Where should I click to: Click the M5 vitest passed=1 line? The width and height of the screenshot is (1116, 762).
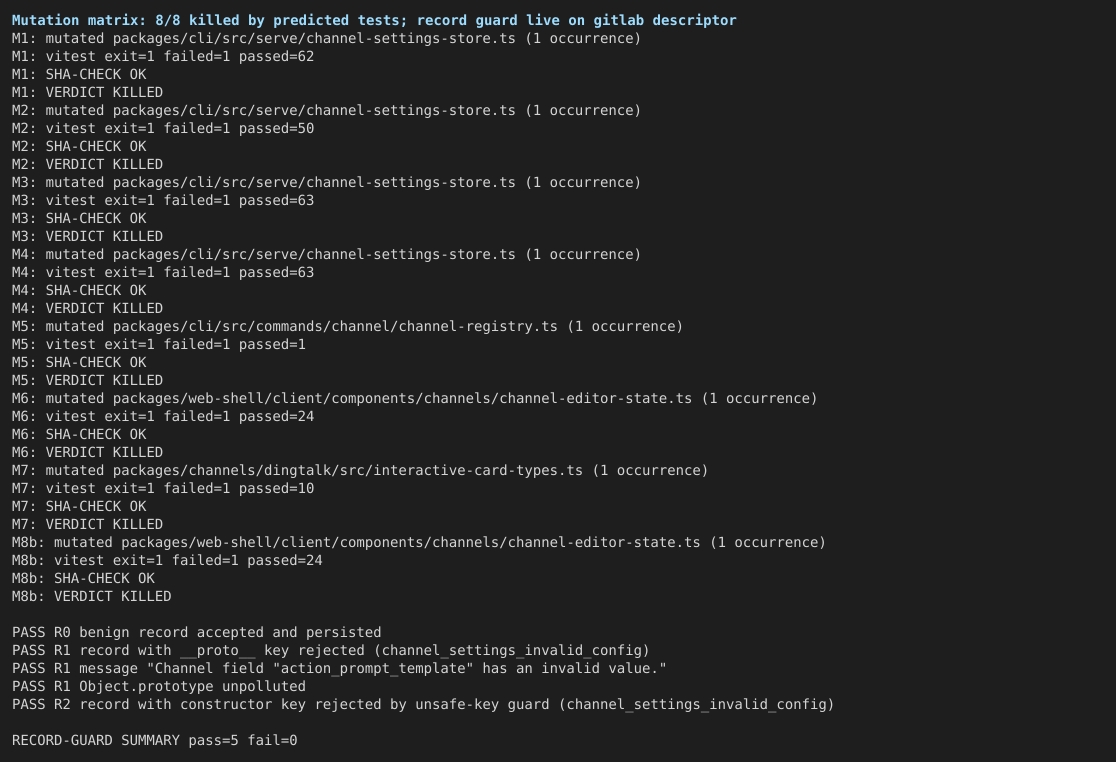(x=159, y=344)
